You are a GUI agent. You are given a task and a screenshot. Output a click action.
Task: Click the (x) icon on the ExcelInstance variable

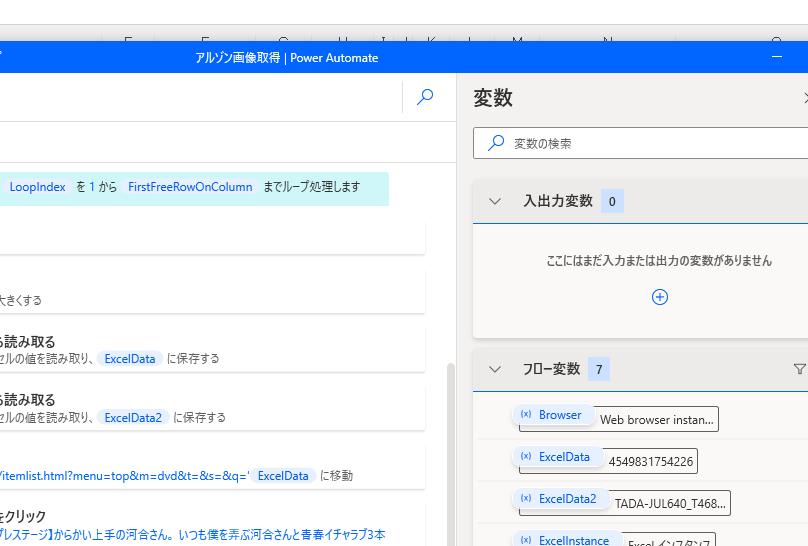526,540
